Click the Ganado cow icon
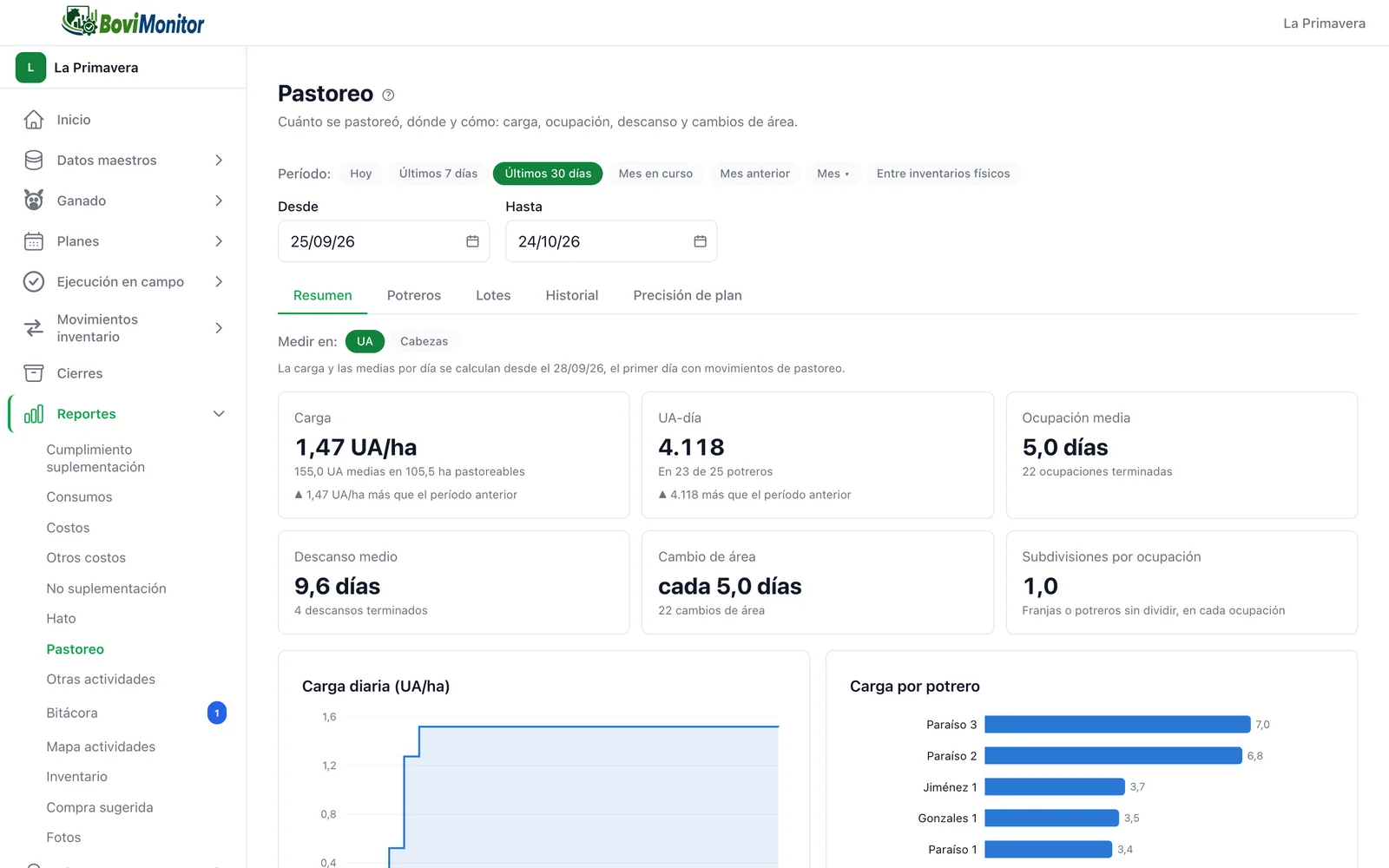 [x=34, y=201]
